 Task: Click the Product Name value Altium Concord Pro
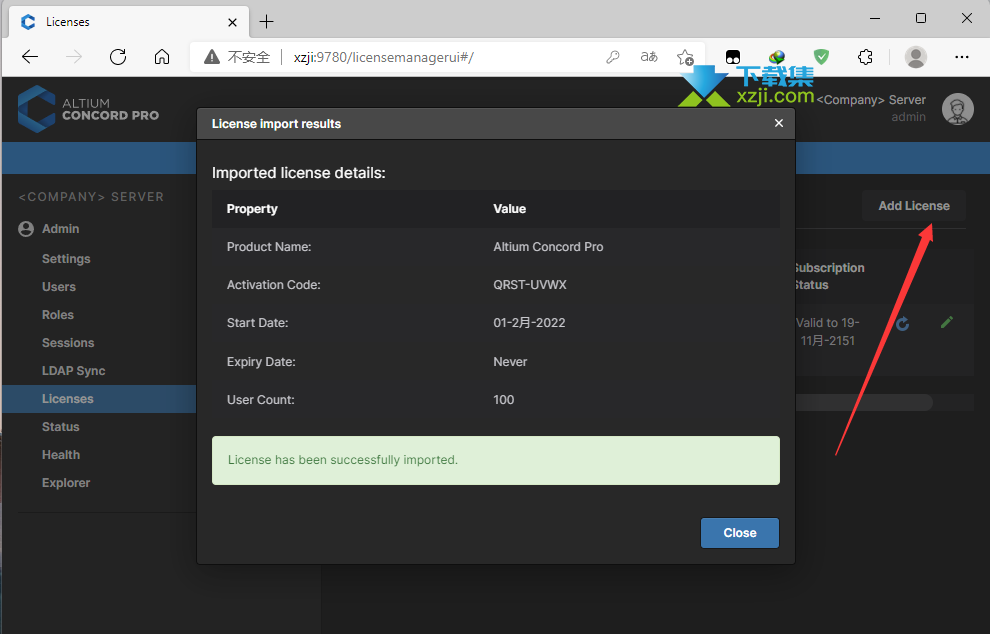click(548, 247)
